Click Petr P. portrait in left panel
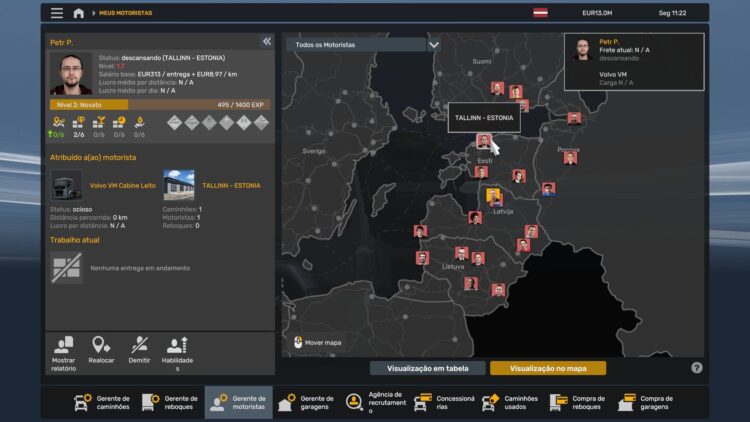The image size is (750, 422). [71, 74]
